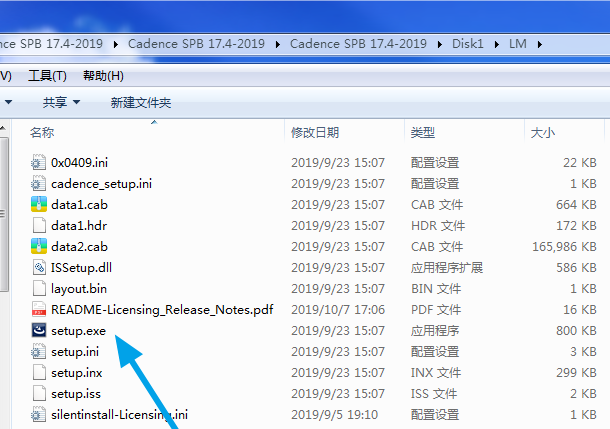Select the layout.bin file icon

39,288
